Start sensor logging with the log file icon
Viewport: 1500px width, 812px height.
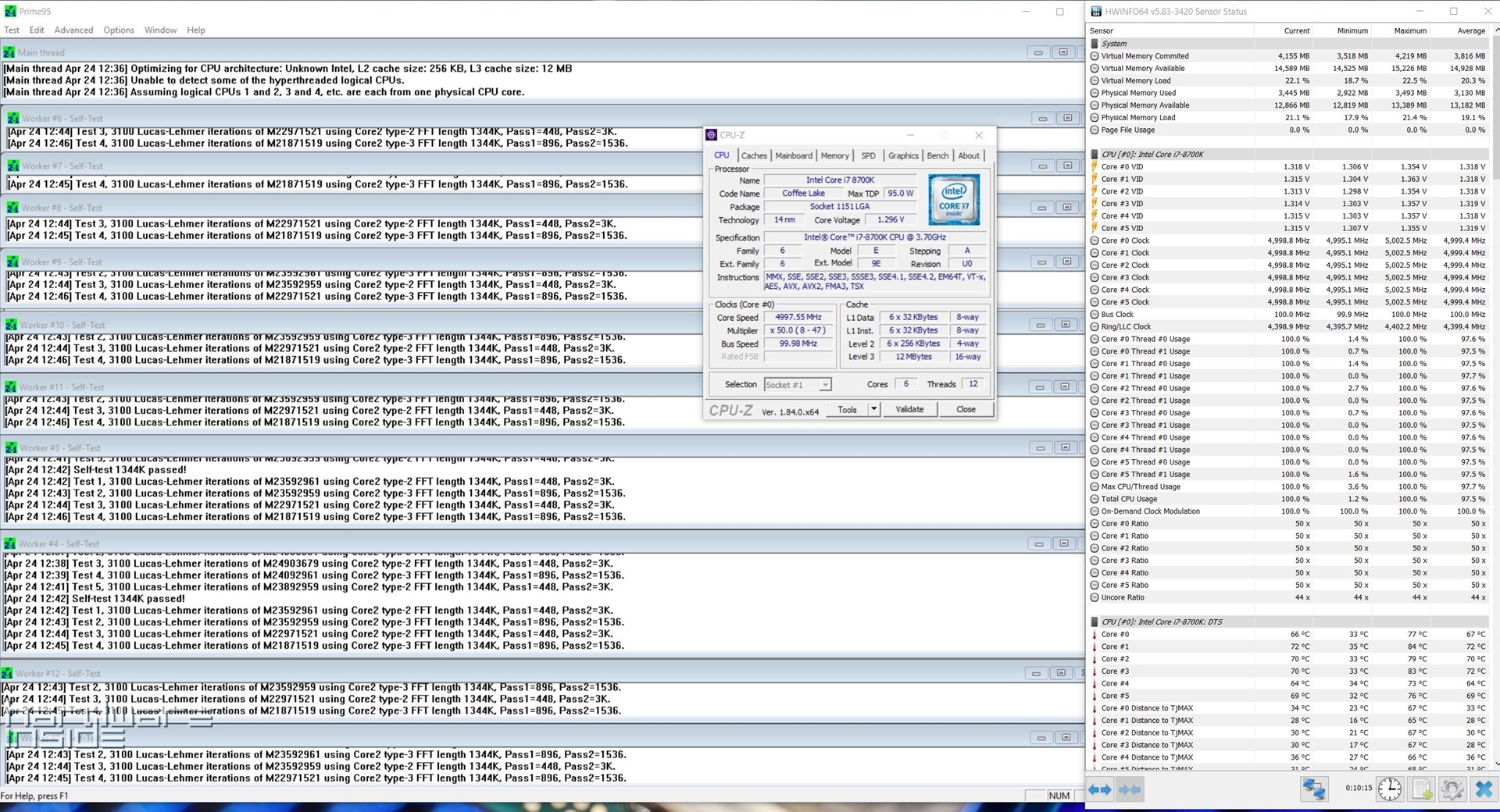(x=1422, y=789)
